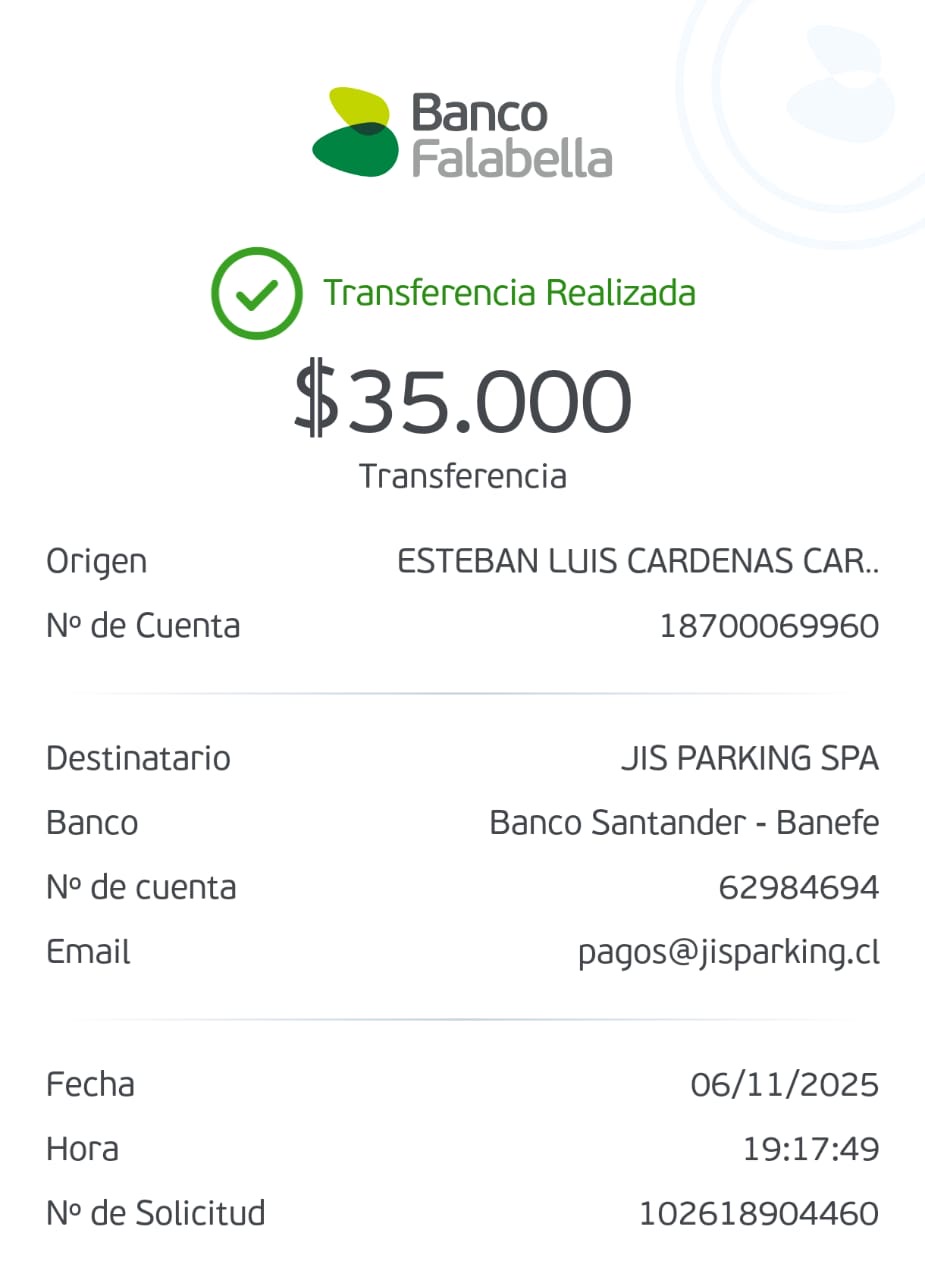925x1280 pixels.
Task: Select destination account number 62984694
Action: (798, 888)
